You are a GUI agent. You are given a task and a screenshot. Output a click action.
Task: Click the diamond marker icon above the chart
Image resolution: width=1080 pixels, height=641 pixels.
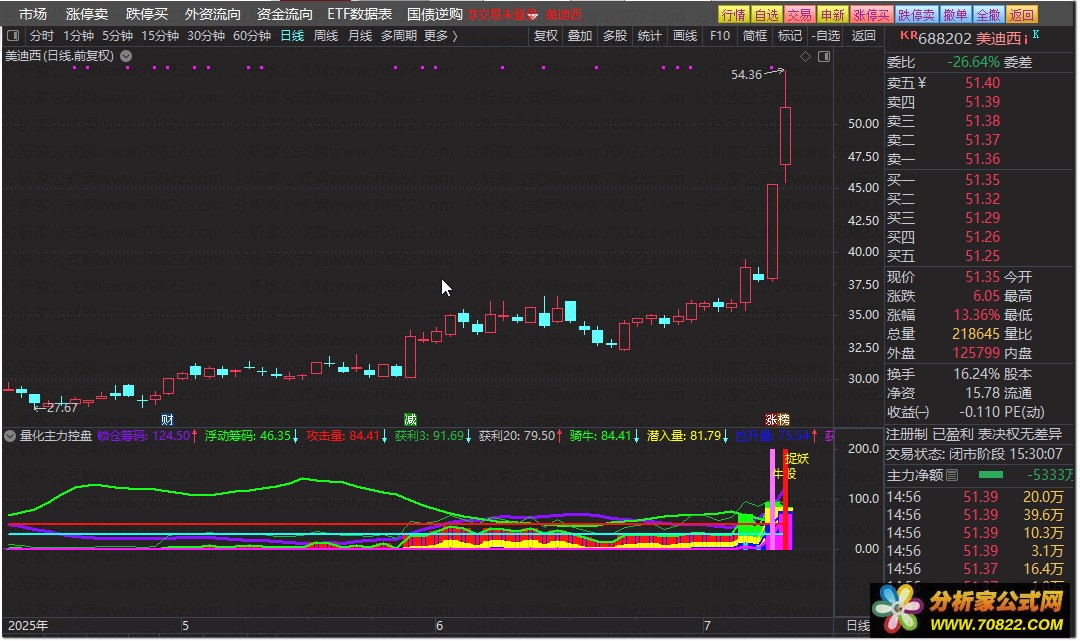point(805,56)
